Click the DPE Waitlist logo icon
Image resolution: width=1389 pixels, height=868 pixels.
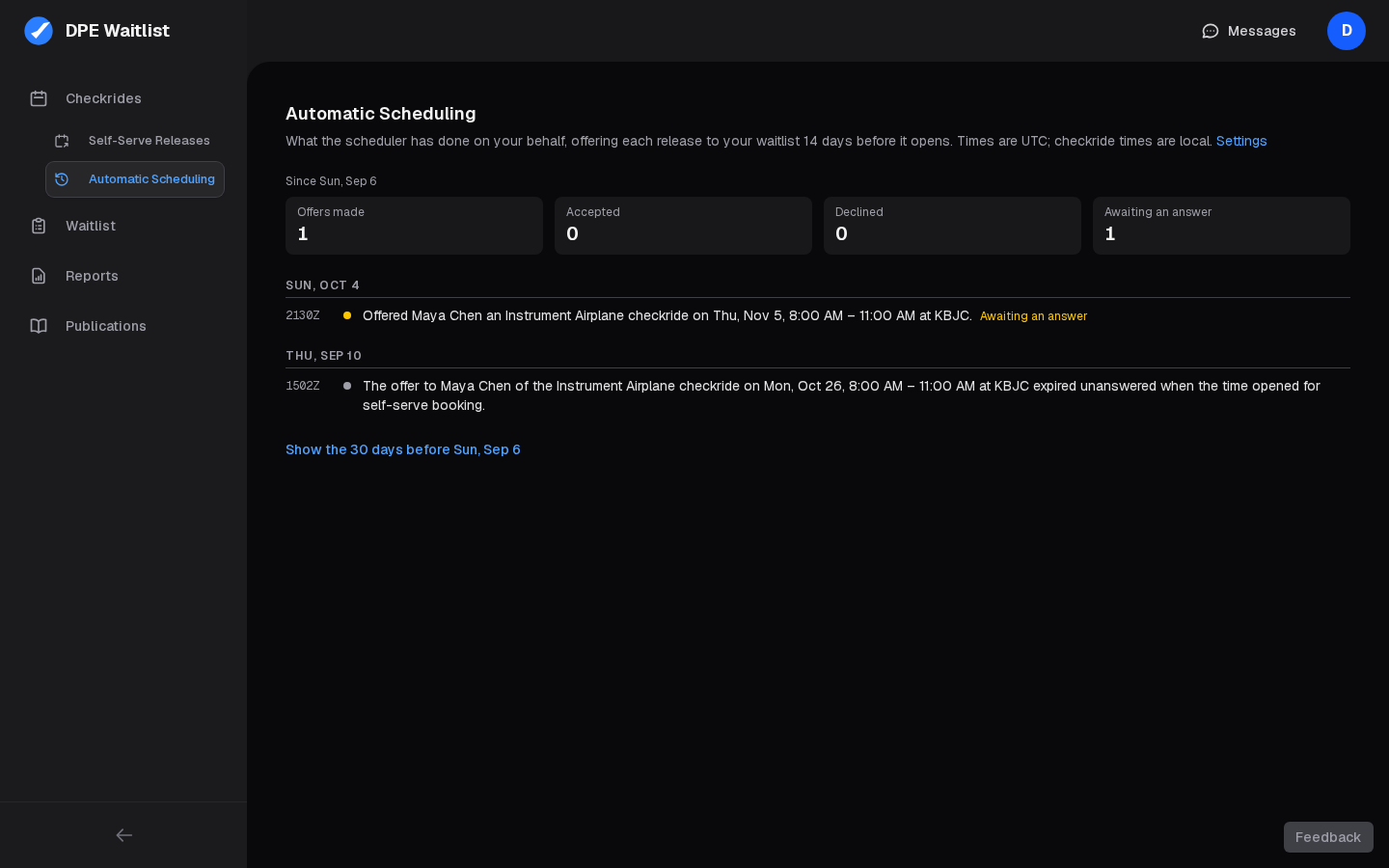(x=39, y=31)
